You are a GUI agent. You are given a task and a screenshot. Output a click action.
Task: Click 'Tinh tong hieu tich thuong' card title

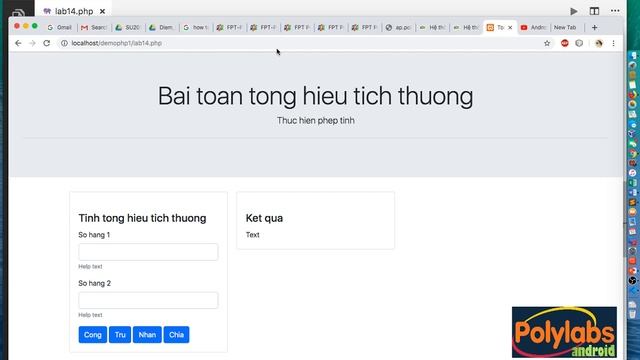coord(142,218)
